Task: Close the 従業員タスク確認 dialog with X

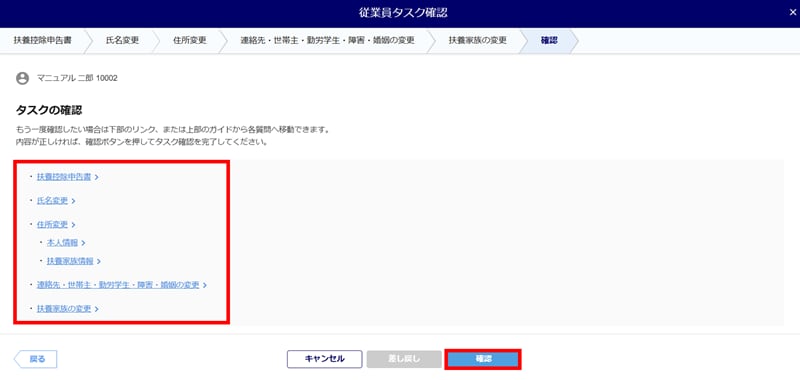Action: pos(792,13)
